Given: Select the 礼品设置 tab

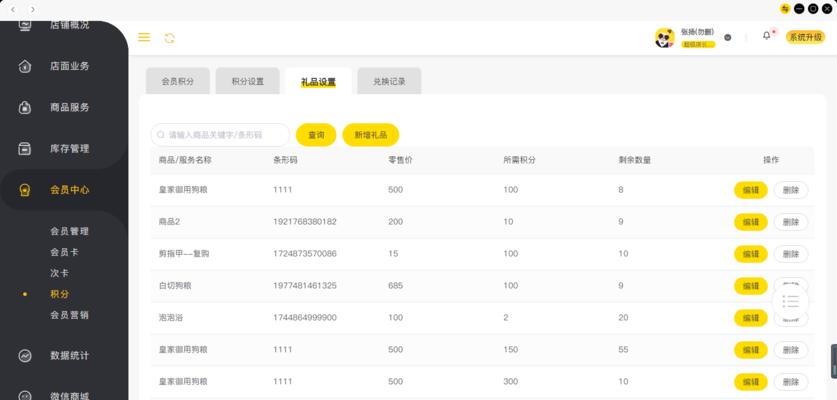Looking at the screenshot, I should click(319, 82).
